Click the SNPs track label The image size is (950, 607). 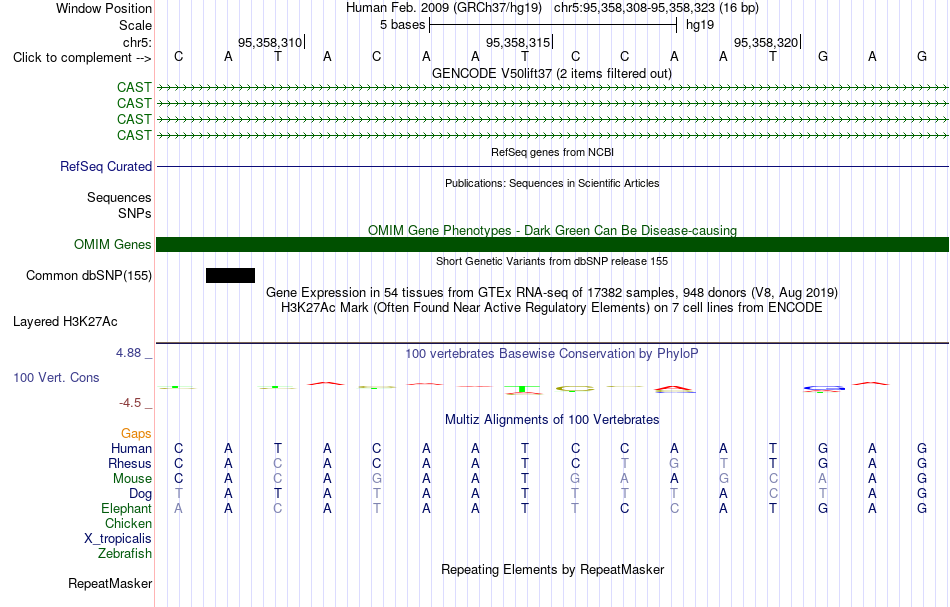tap(135, 213)
